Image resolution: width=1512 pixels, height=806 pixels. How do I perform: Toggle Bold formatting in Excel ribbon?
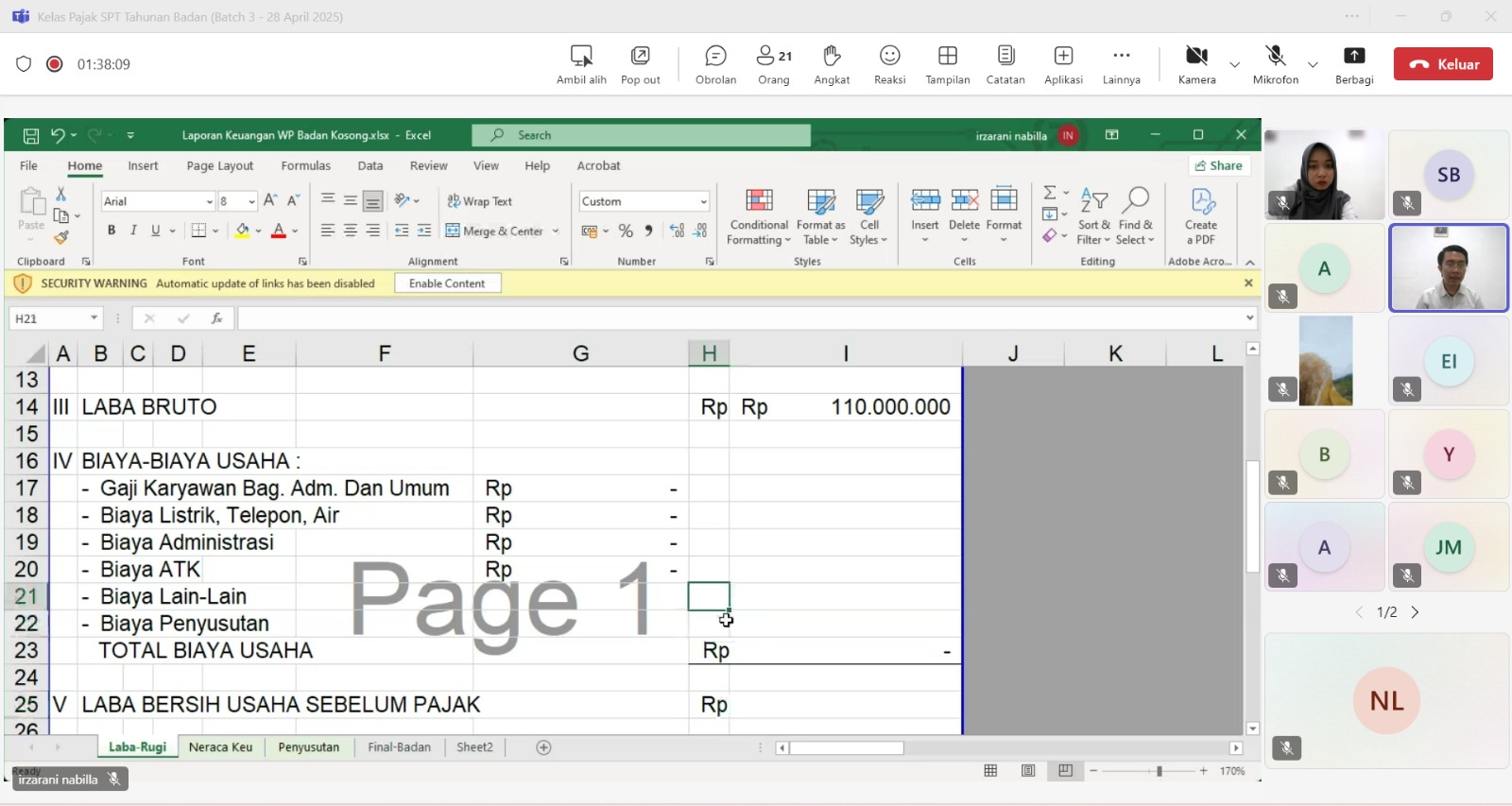112,231
